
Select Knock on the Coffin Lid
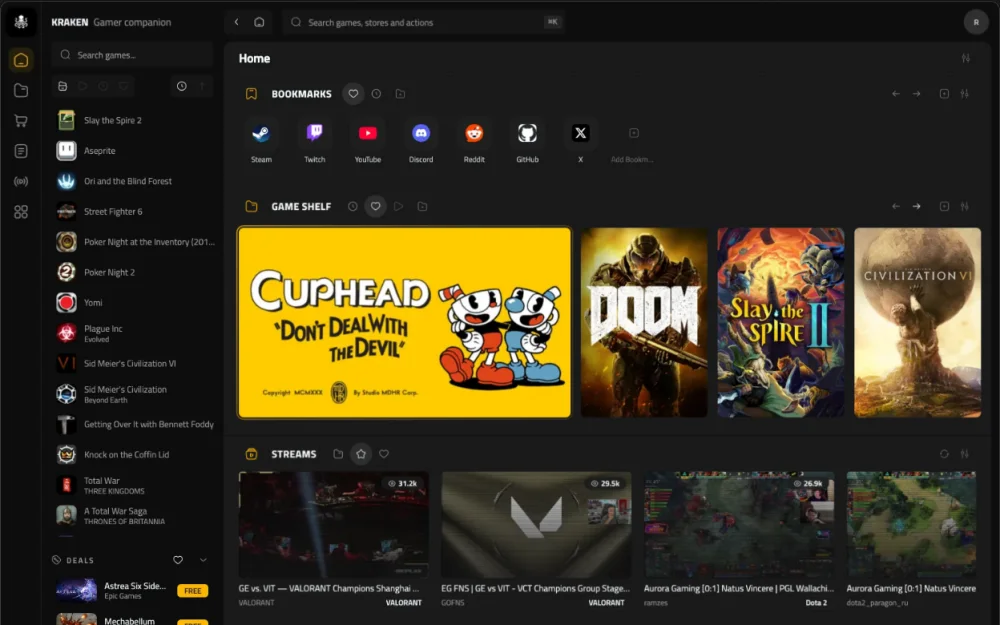(x=134, y=455)
